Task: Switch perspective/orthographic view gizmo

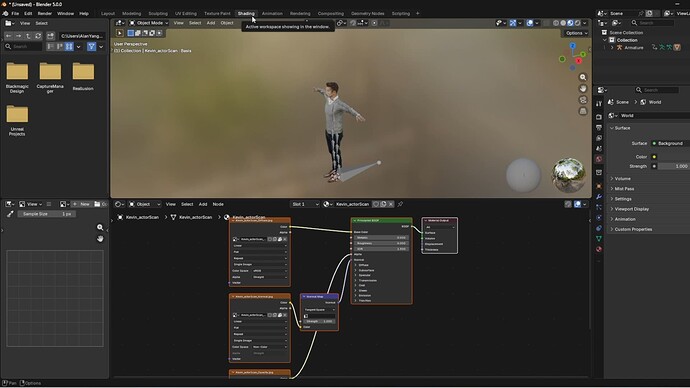Action: click(583, 111)
